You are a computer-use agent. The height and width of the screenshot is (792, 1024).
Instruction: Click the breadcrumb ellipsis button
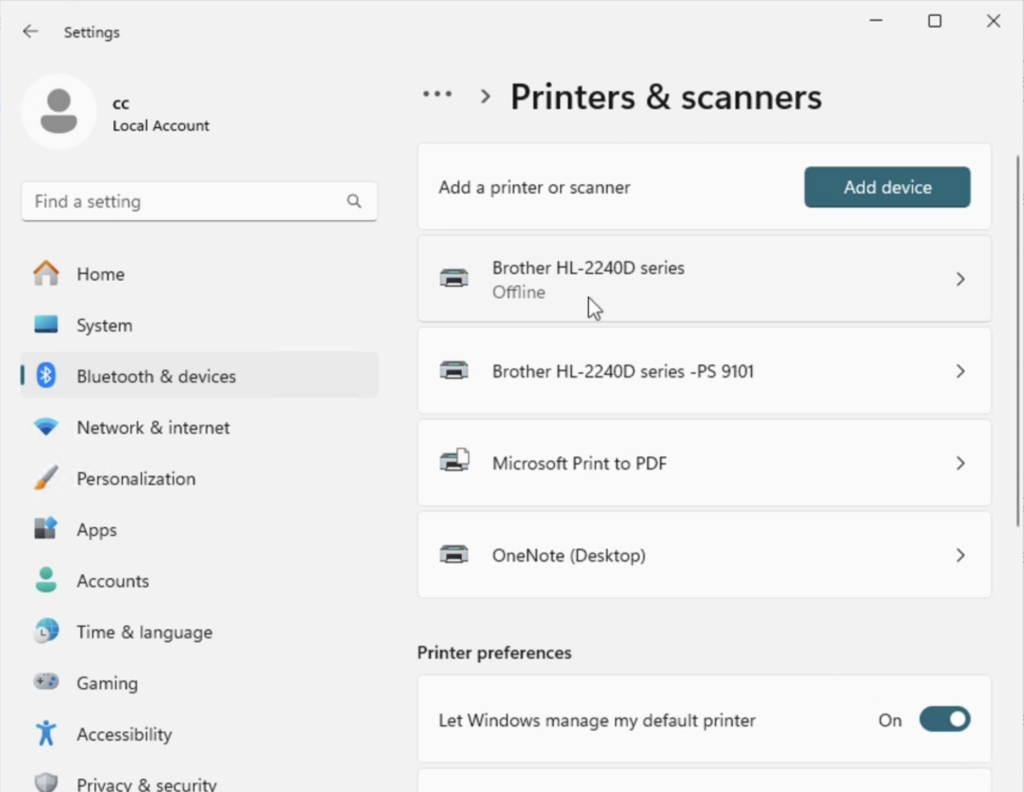point(437,95)
